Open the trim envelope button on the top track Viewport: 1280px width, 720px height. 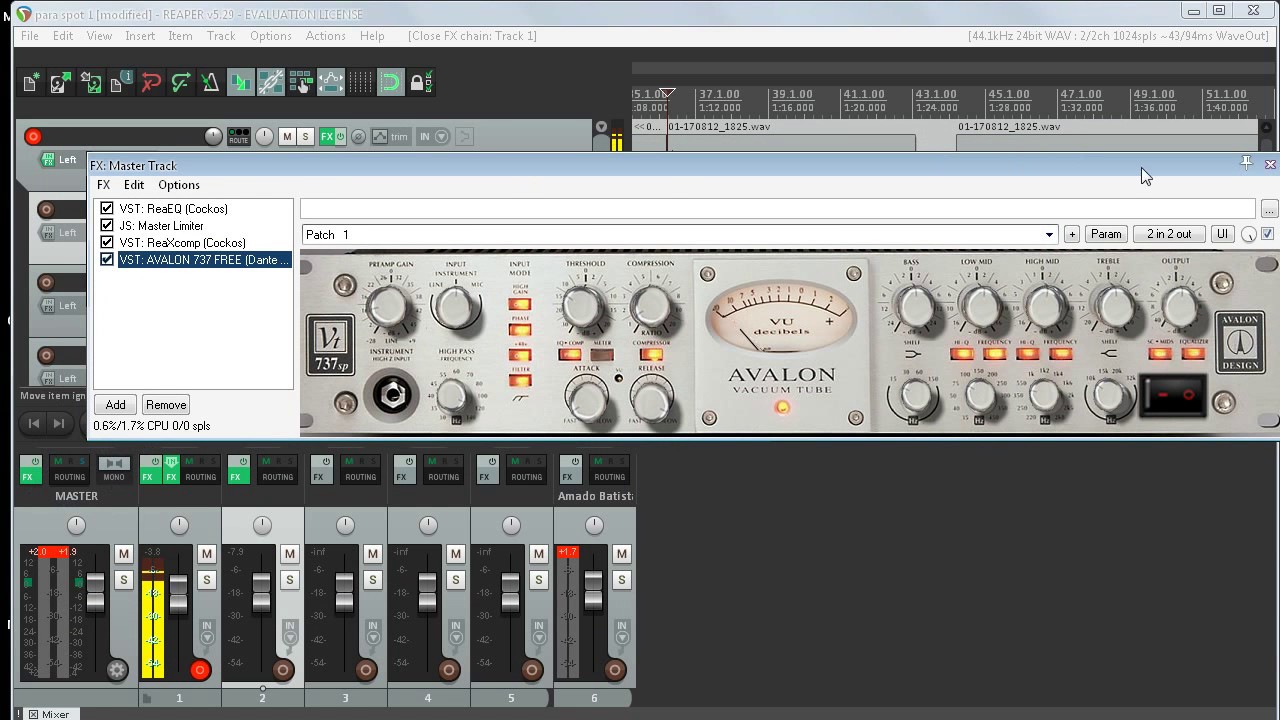tap(391, 137)
